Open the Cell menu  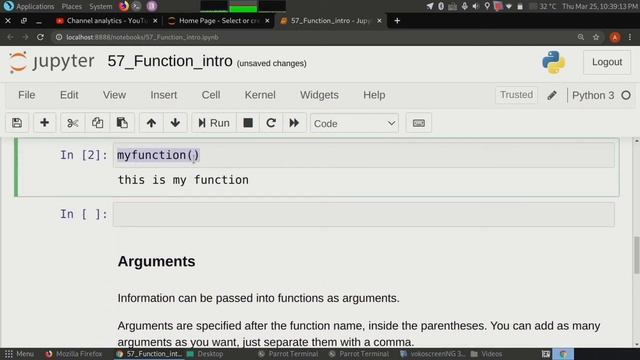pyautogui.click(x=211, y=95)
